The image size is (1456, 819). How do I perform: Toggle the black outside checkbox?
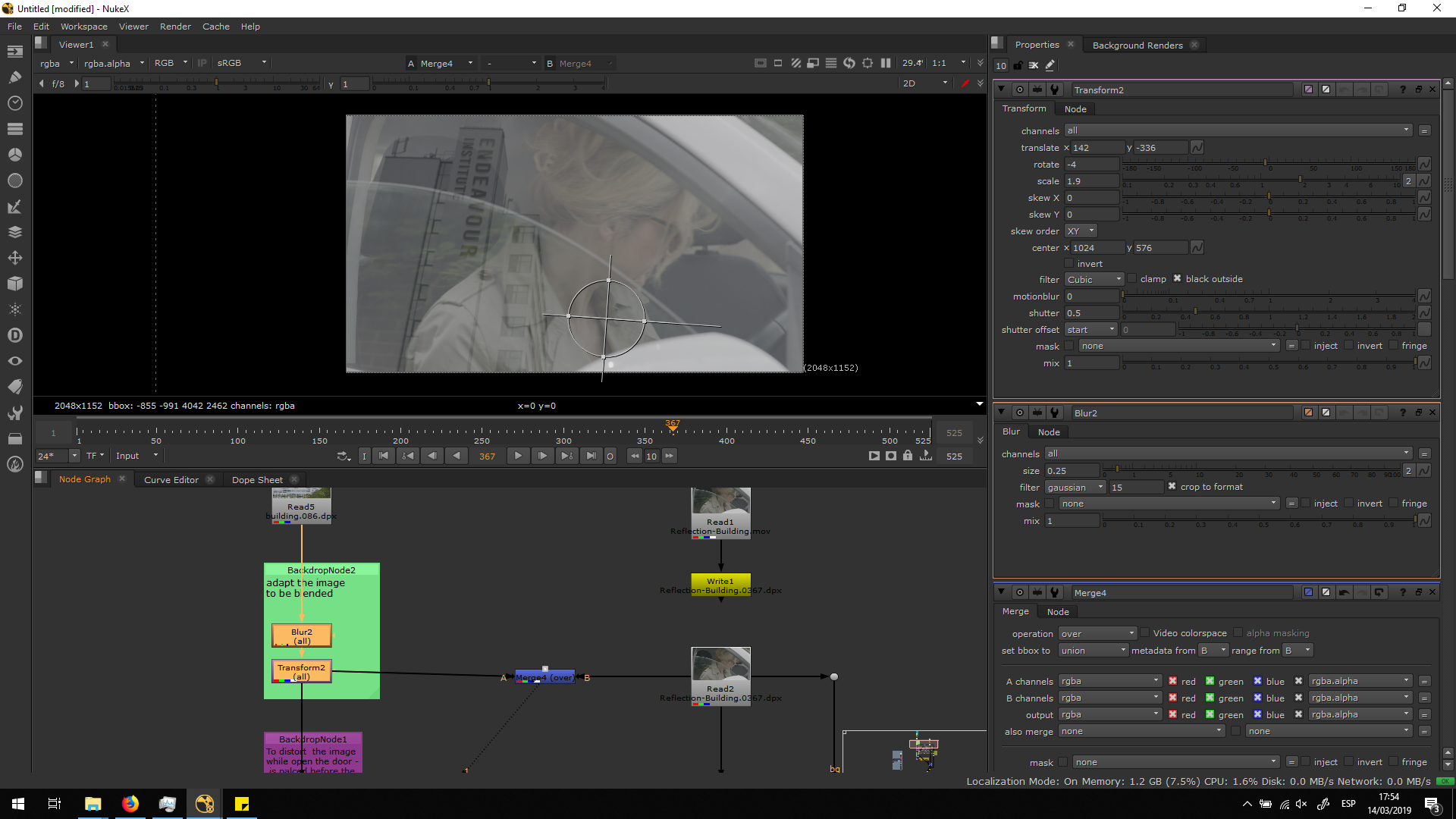1177,279
